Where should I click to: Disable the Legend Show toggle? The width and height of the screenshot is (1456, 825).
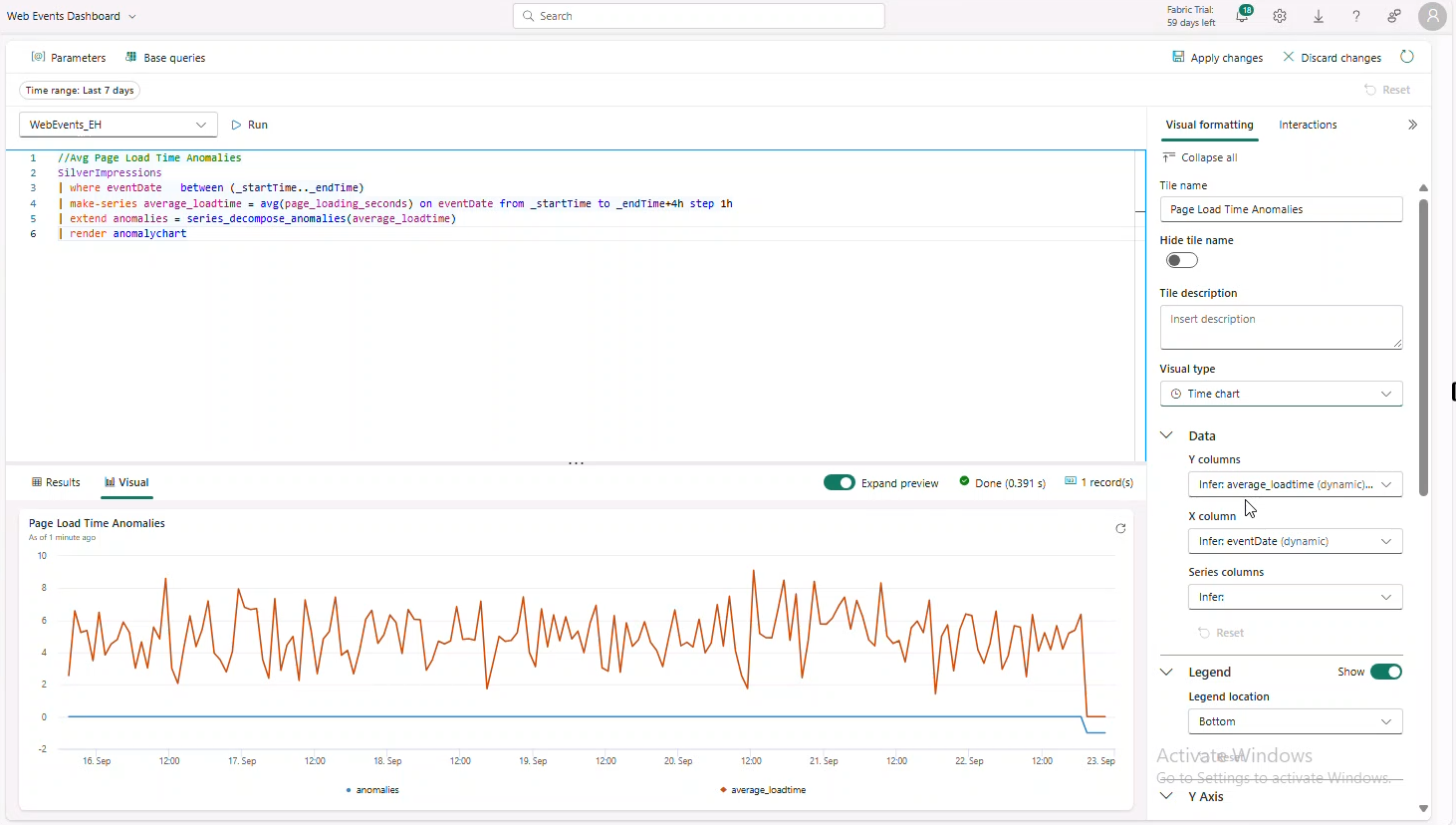[x=1385, y=672]
